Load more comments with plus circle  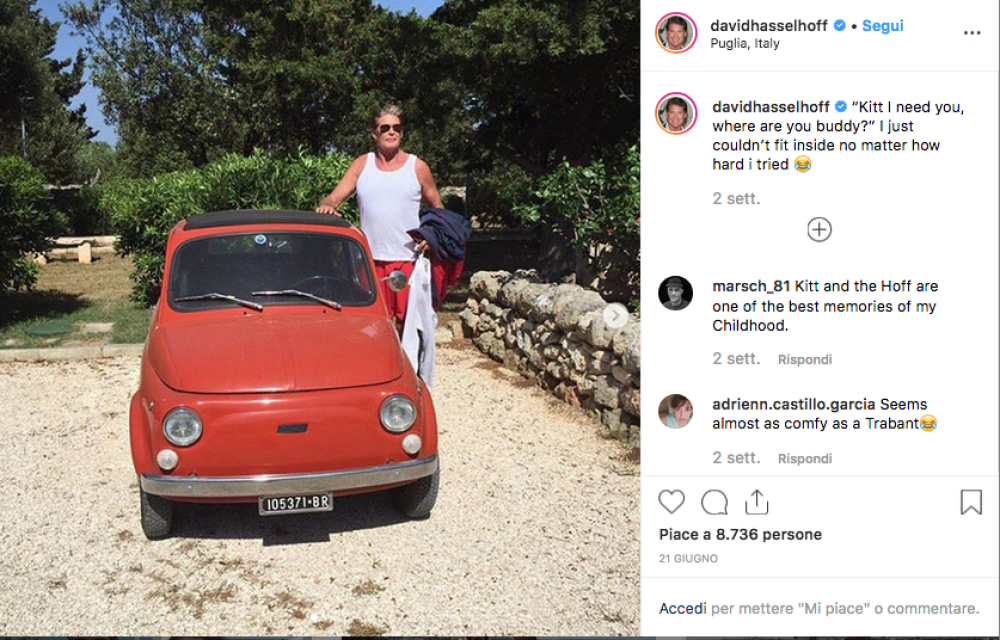click(819, 230)
